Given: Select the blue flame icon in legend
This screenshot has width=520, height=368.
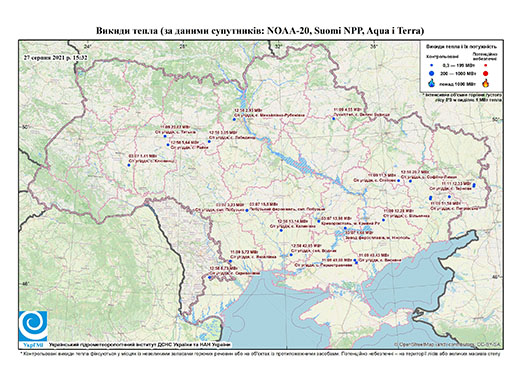Looking at the screenshot, I should coord(432,83).
